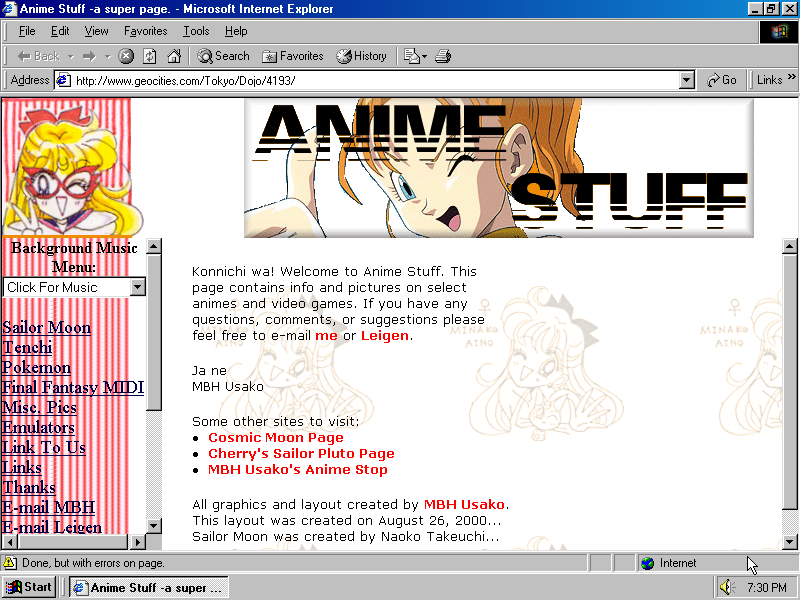Open the Forward history dropdown arrow

click(x=108, y=57)
